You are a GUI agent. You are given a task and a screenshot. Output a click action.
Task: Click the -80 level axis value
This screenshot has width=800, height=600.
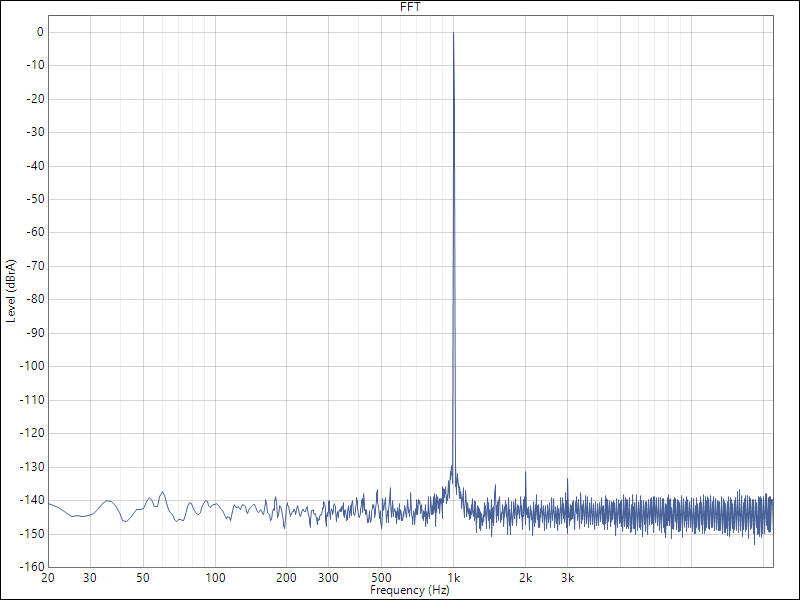35,299
